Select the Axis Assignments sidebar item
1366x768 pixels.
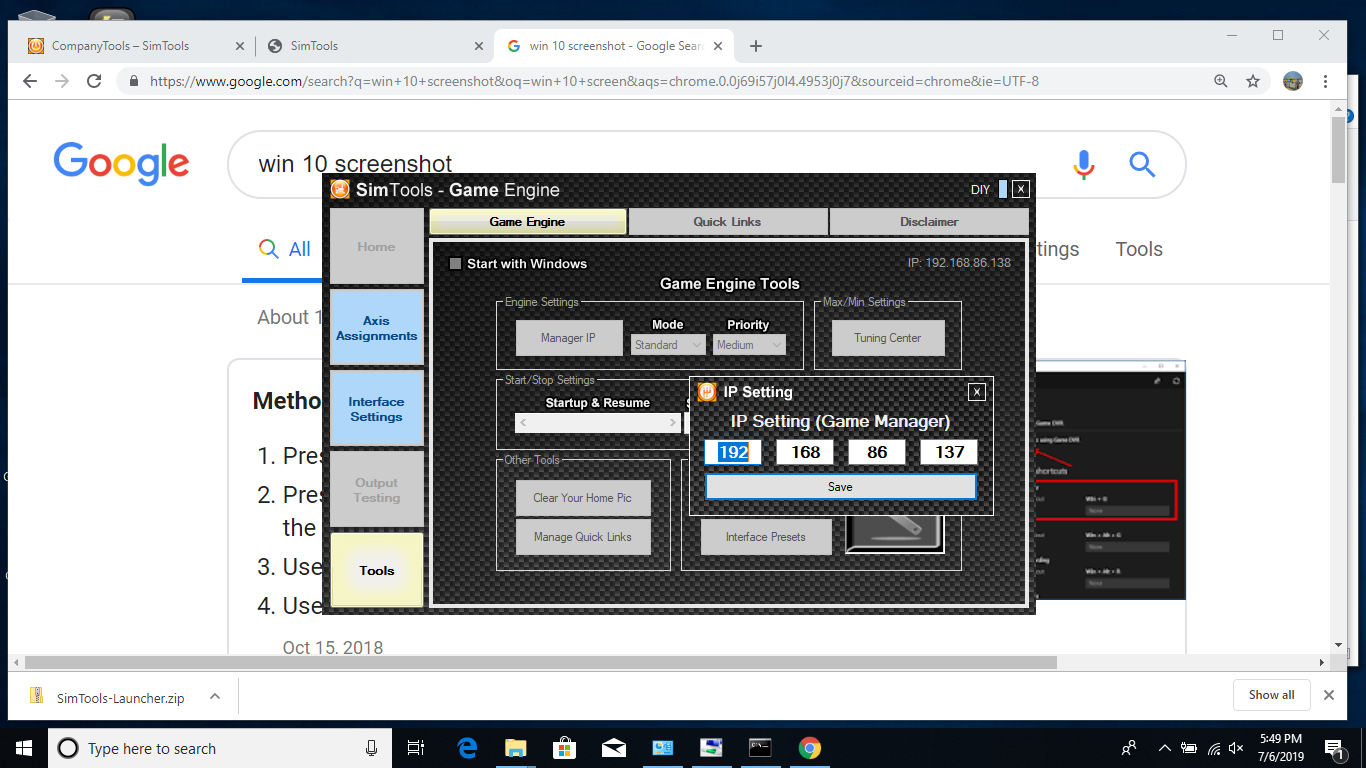(376, 329)
